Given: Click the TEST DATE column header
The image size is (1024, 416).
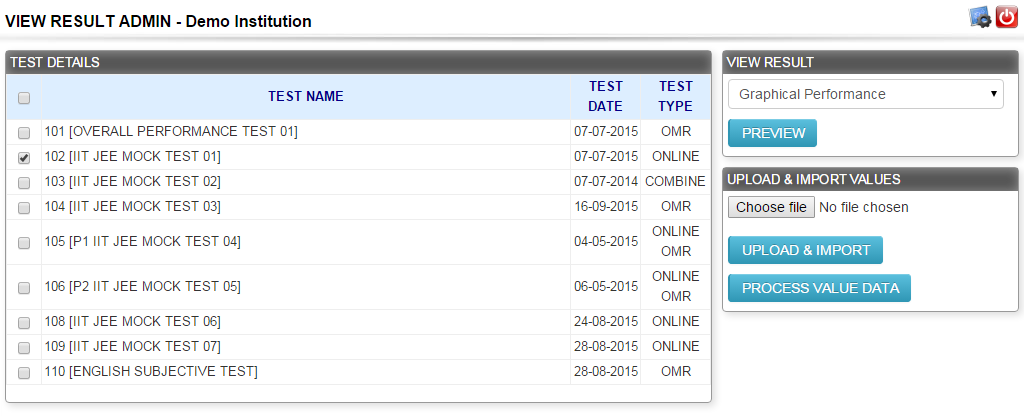Looking at the screenshot, I should (605, 97).
